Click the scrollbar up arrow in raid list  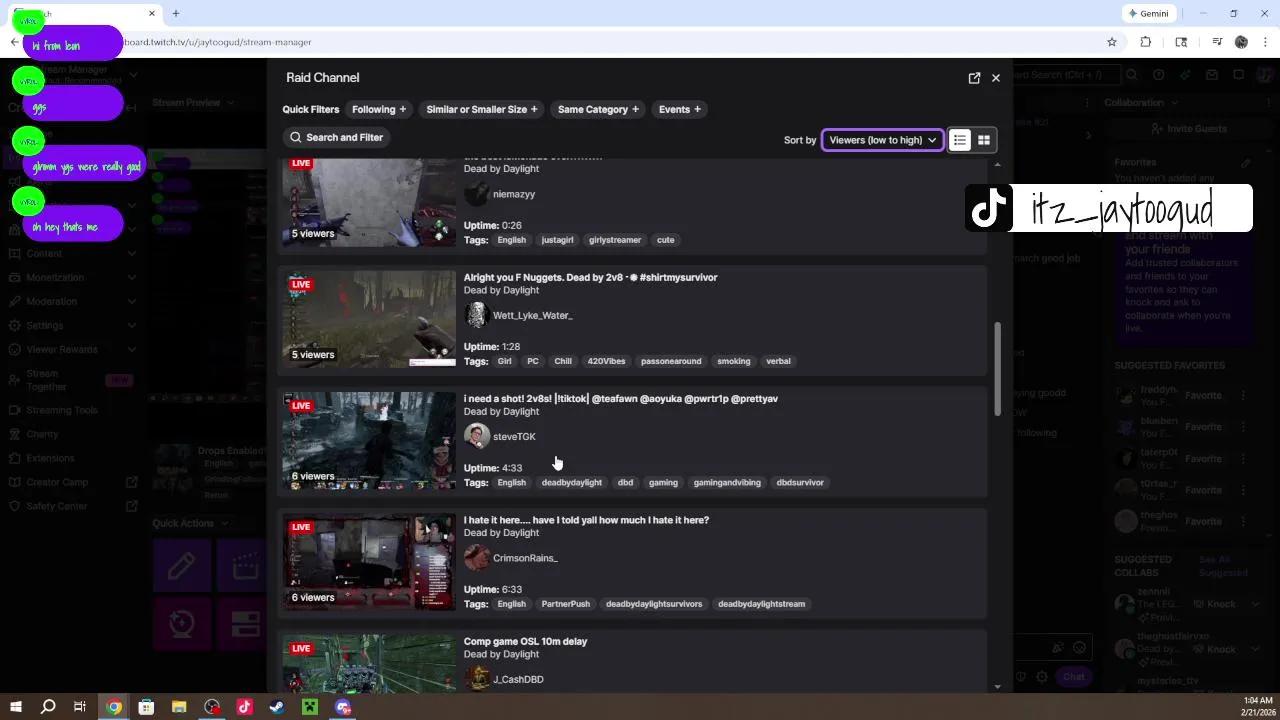click(997, 164)
